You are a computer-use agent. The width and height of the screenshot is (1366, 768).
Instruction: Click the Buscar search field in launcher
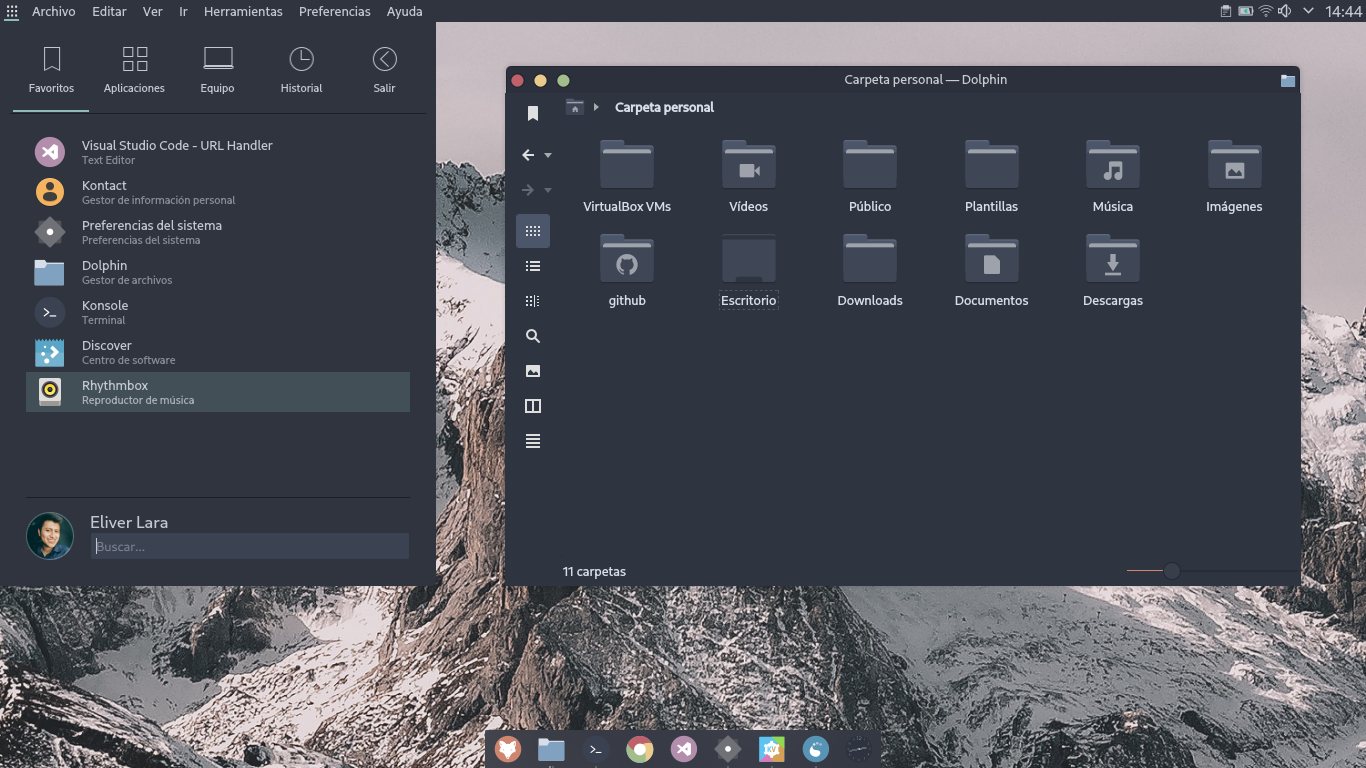[x=250, y=547]
